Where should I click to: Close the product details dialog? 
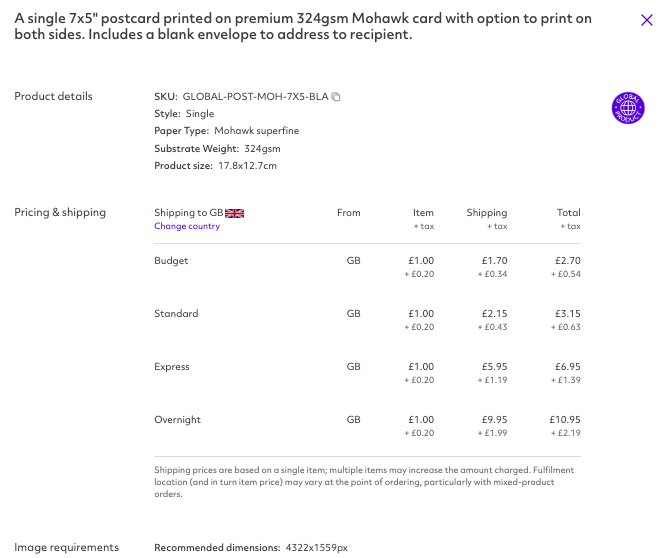point(646,20)
